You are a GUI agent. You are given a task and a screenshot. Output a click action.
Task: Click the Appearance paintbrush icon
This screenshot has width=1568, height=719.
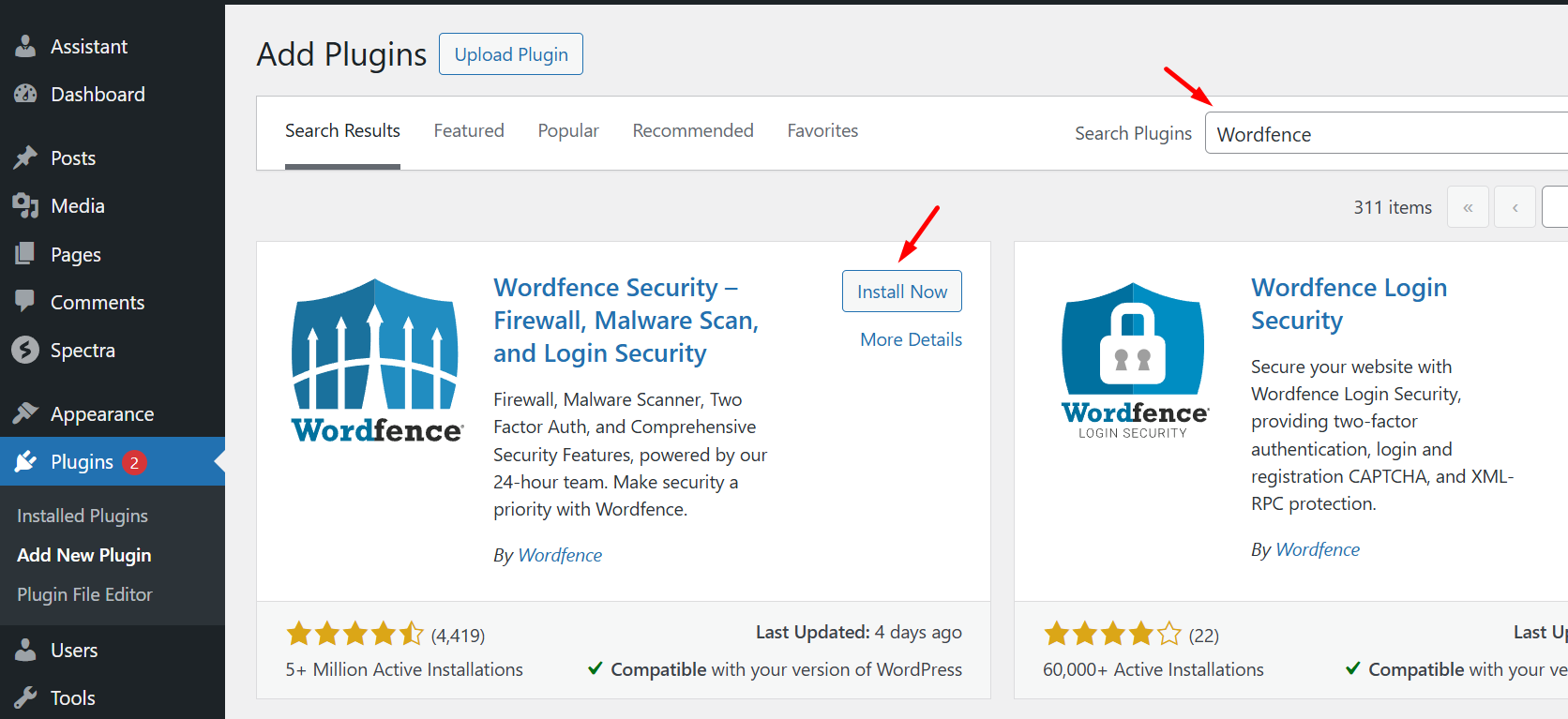pyautogui.click(x=26, y=413)
